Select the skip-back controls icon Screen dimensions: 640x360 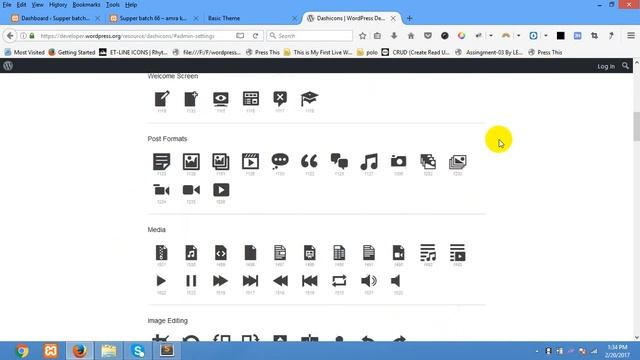pyautogui.click(x=309, y=281)
